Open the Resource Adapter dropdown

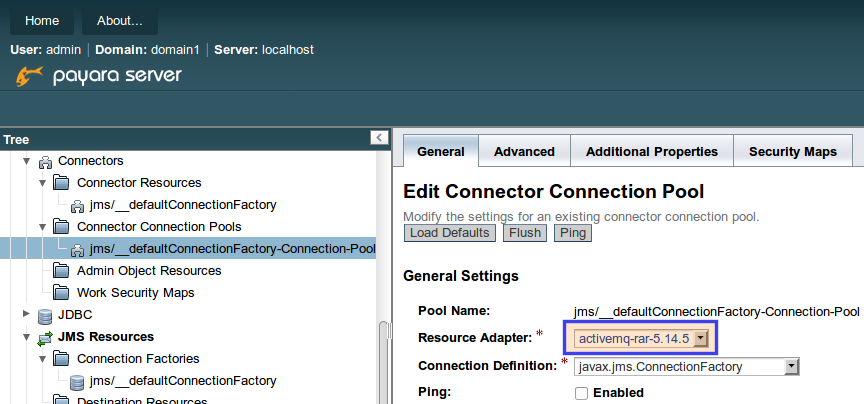pos(700,339)
